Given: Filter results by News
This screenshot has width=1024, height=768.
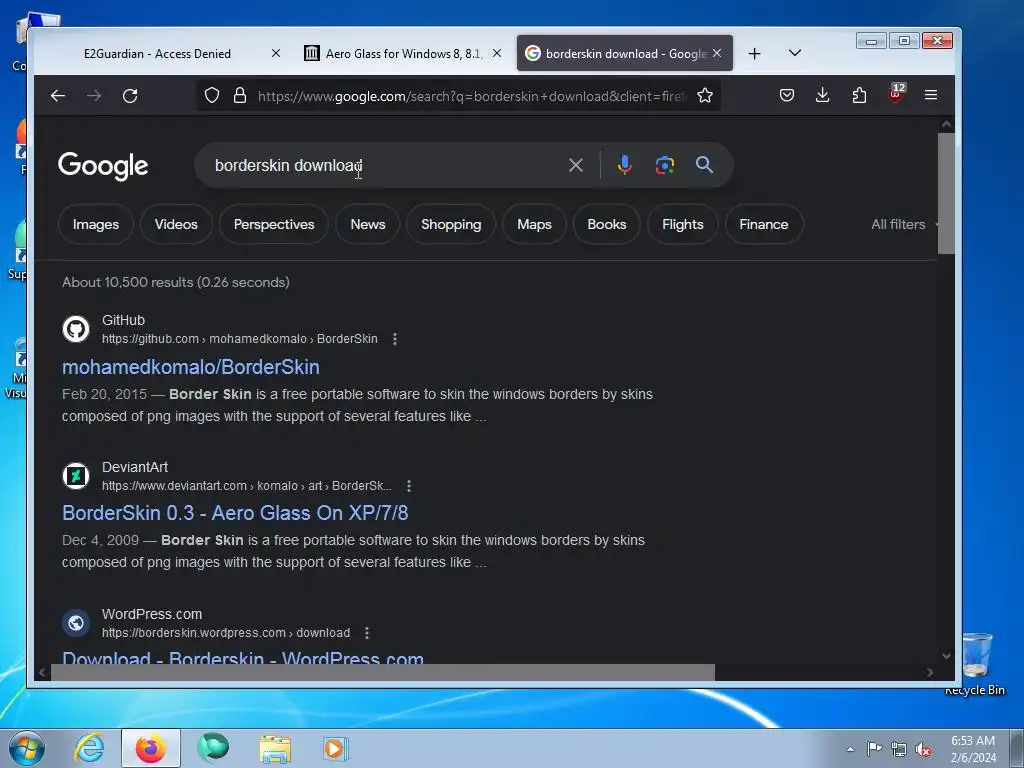Looking at the screenshot, I should click(x=368, y=225).
